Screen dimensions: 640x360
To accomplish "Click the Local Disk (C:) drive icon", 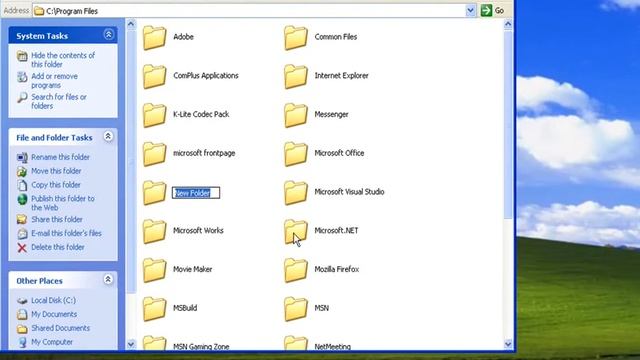I will (x=22, y=301).
